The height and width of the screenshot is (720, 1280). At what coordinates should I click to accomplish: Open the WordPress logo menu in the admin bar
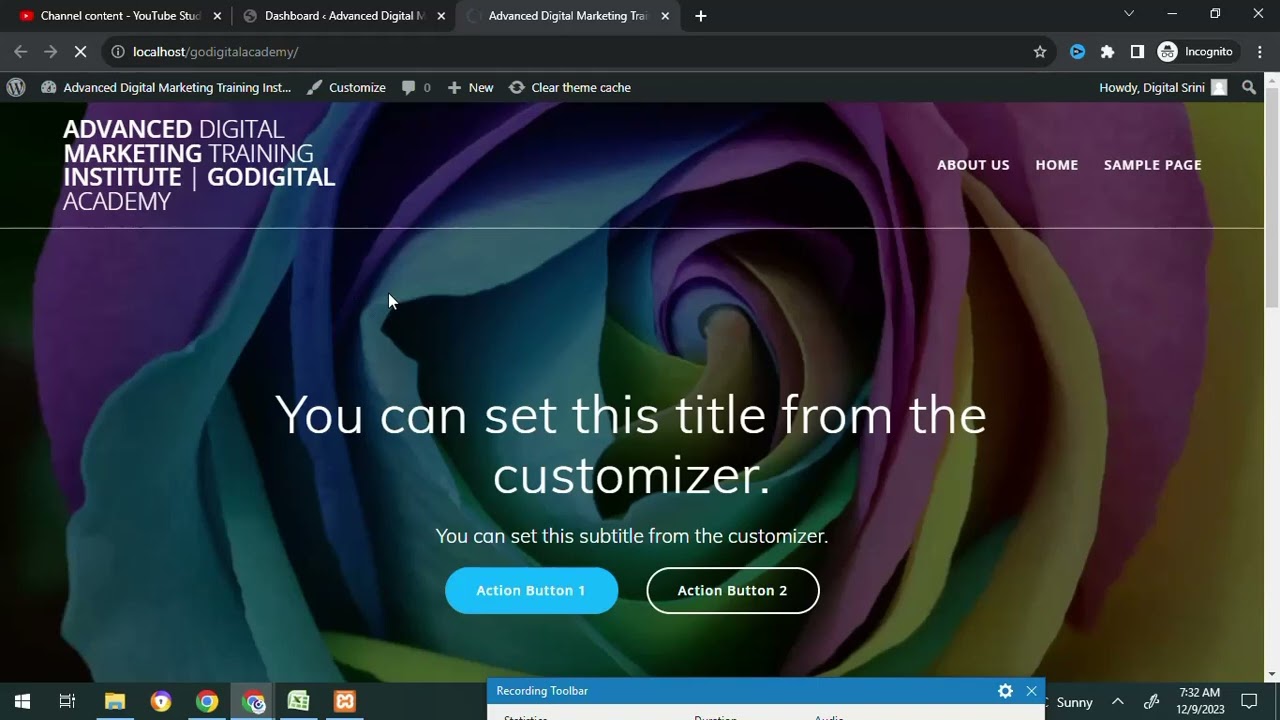click(x=16, y=88)
